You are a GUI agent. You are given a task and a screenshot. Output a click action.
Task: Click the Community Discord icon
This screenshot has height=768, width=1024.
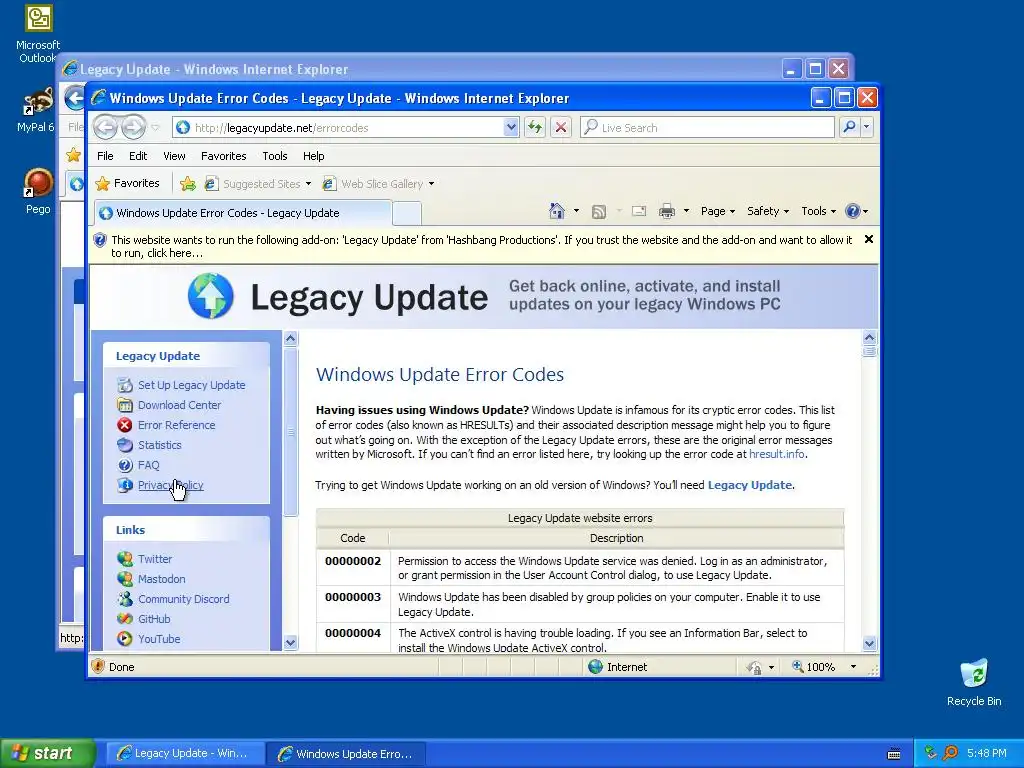[125, 599]
